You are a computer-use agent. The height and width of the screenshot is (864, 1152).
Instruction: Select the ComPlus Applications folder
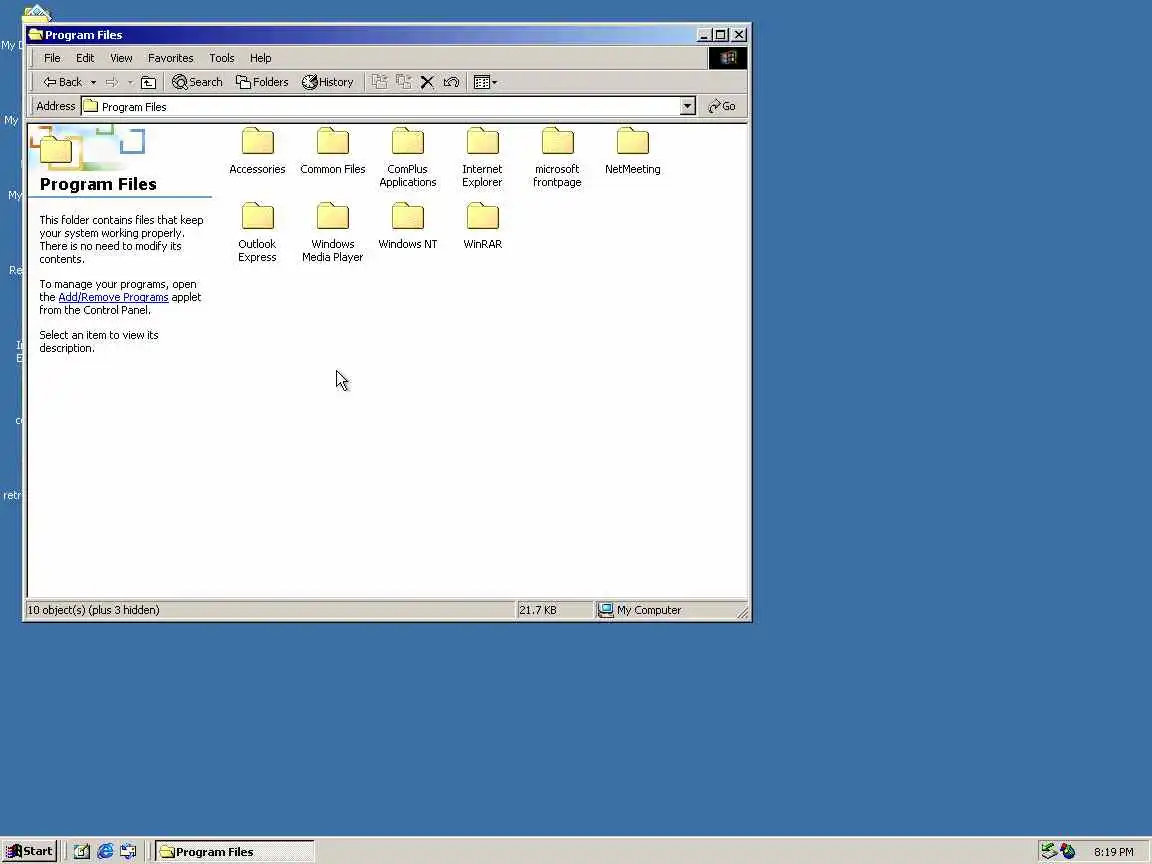tap(408, 157)
